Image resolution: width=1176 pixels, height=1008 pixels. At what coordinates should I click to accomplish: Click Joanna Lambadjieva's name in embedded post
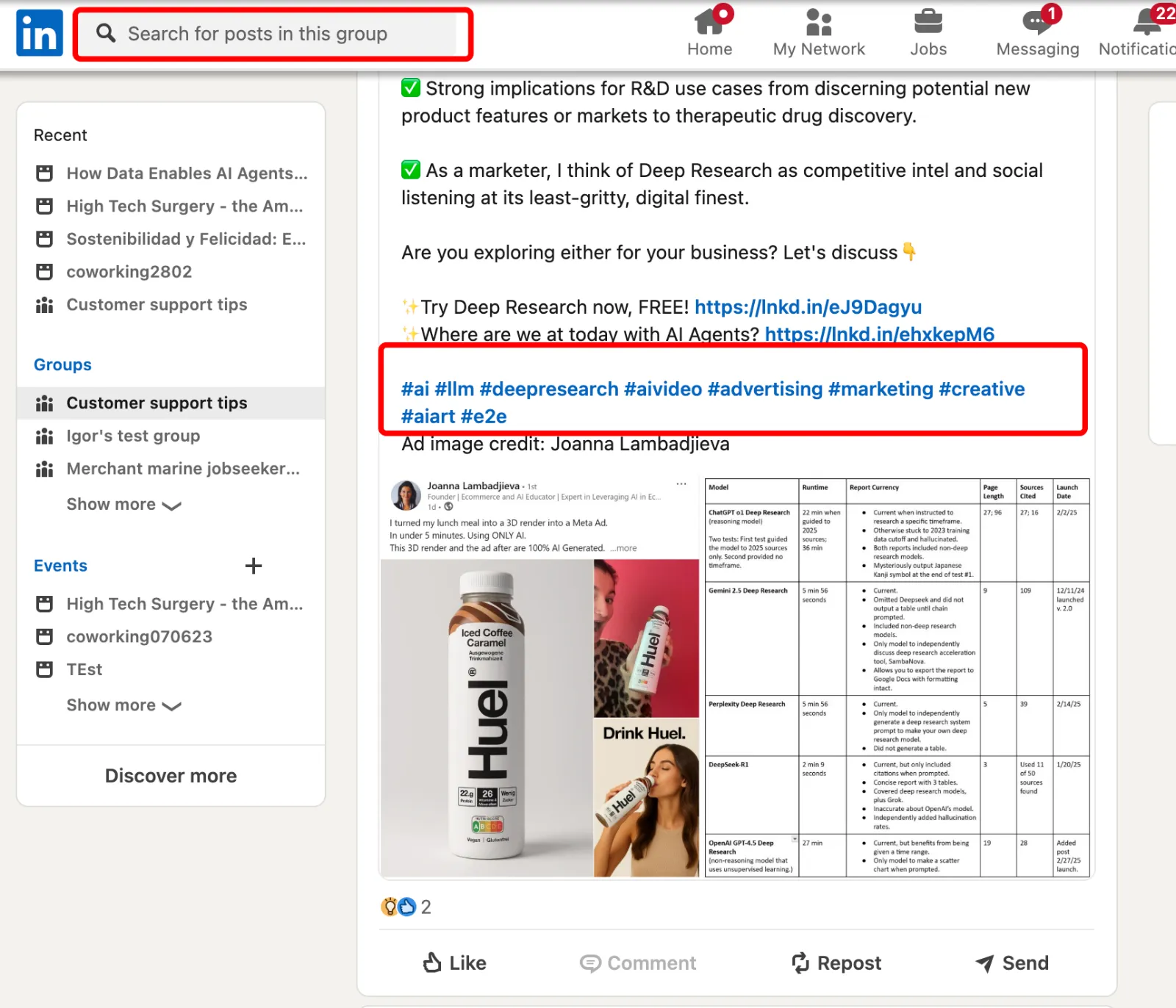[x=473, y=486]
